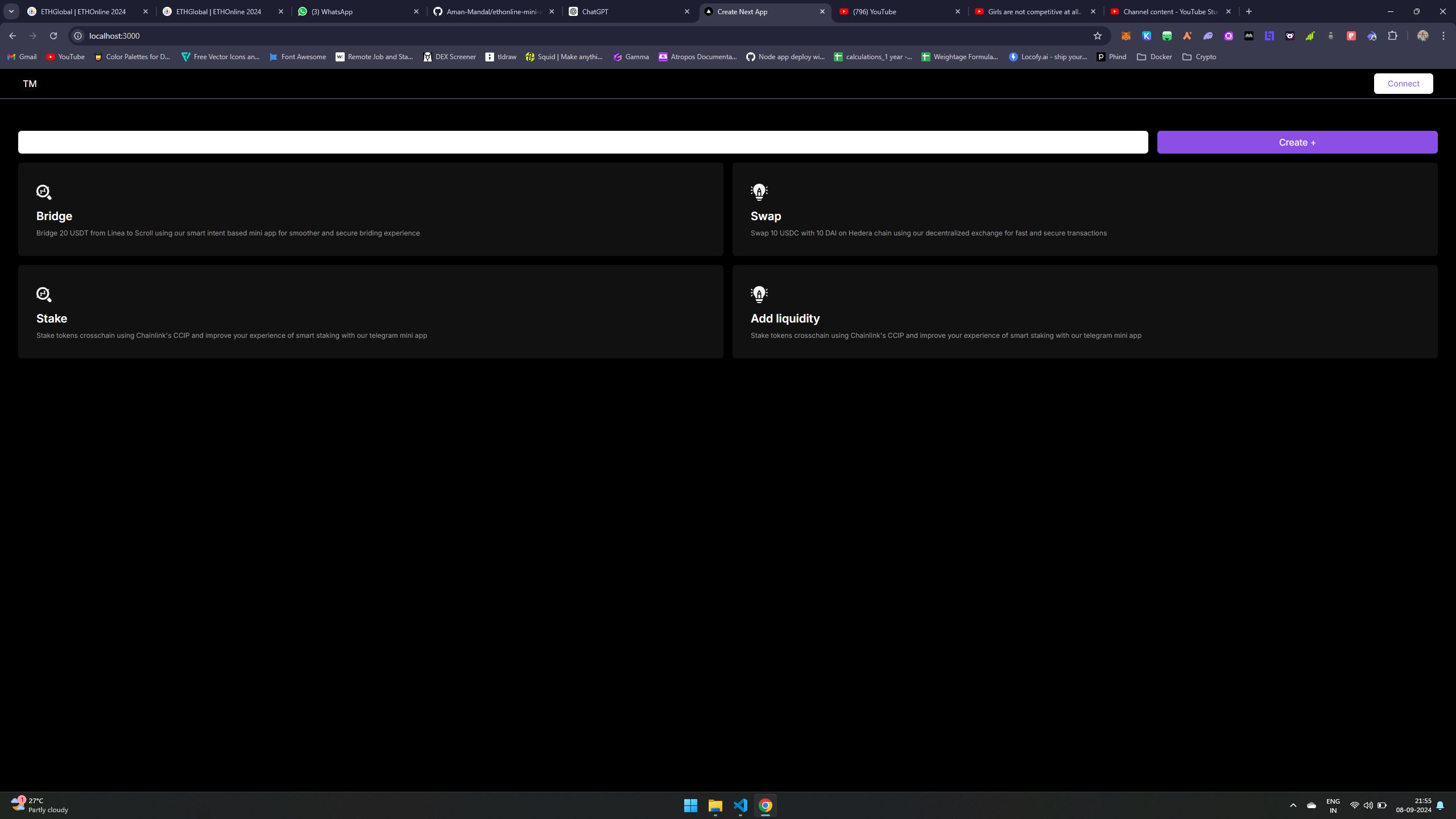Click the Bridge action card icon

(44, 192)
